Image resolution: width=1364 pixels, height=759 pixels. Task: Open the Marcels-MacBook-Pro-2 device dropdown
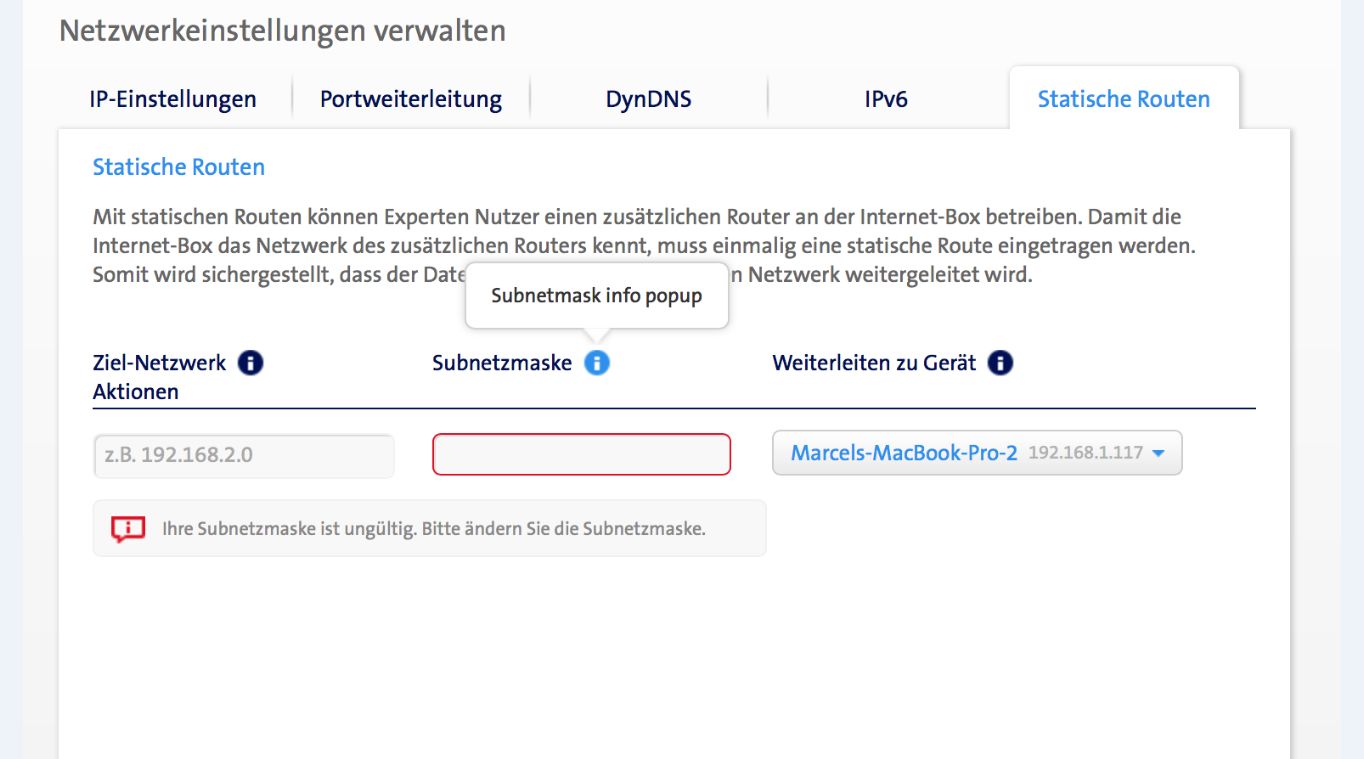[976, 453]
